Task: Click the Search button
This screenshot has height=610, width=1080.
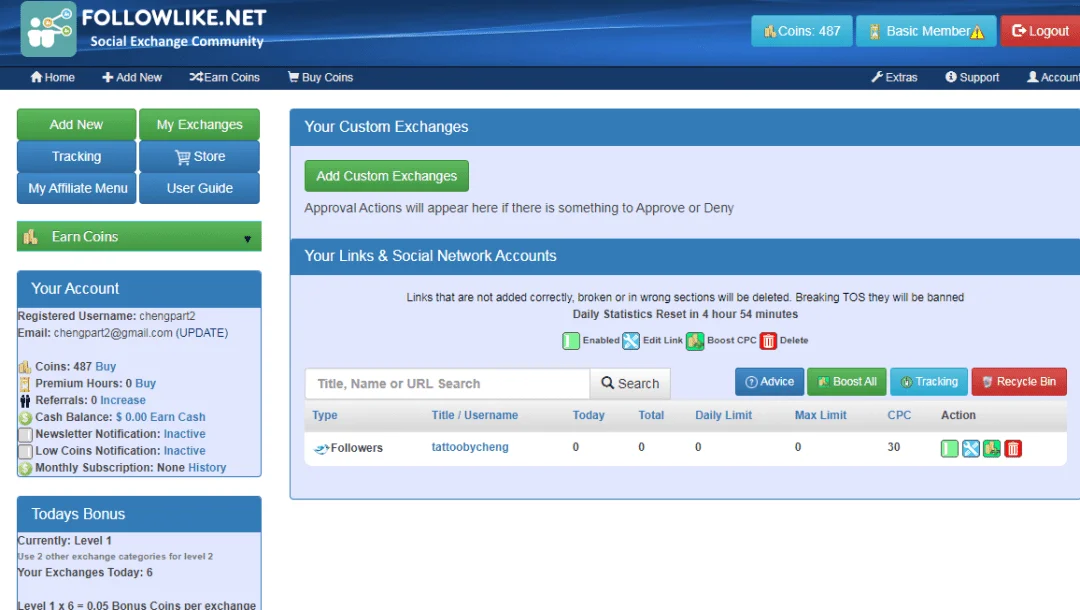Action: (630, 383)
